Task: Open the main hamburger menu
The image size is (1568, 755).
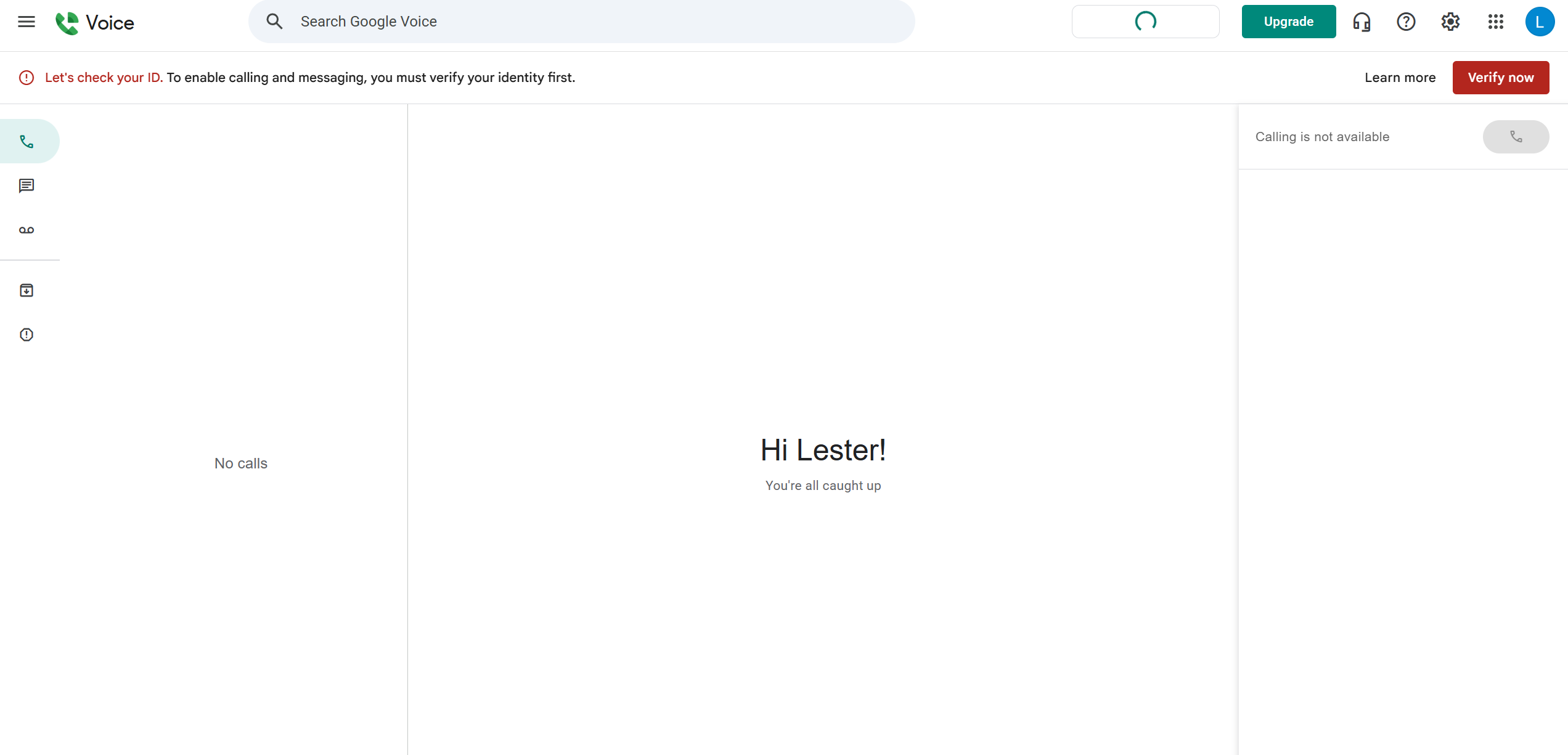Action: click(27, 22)
